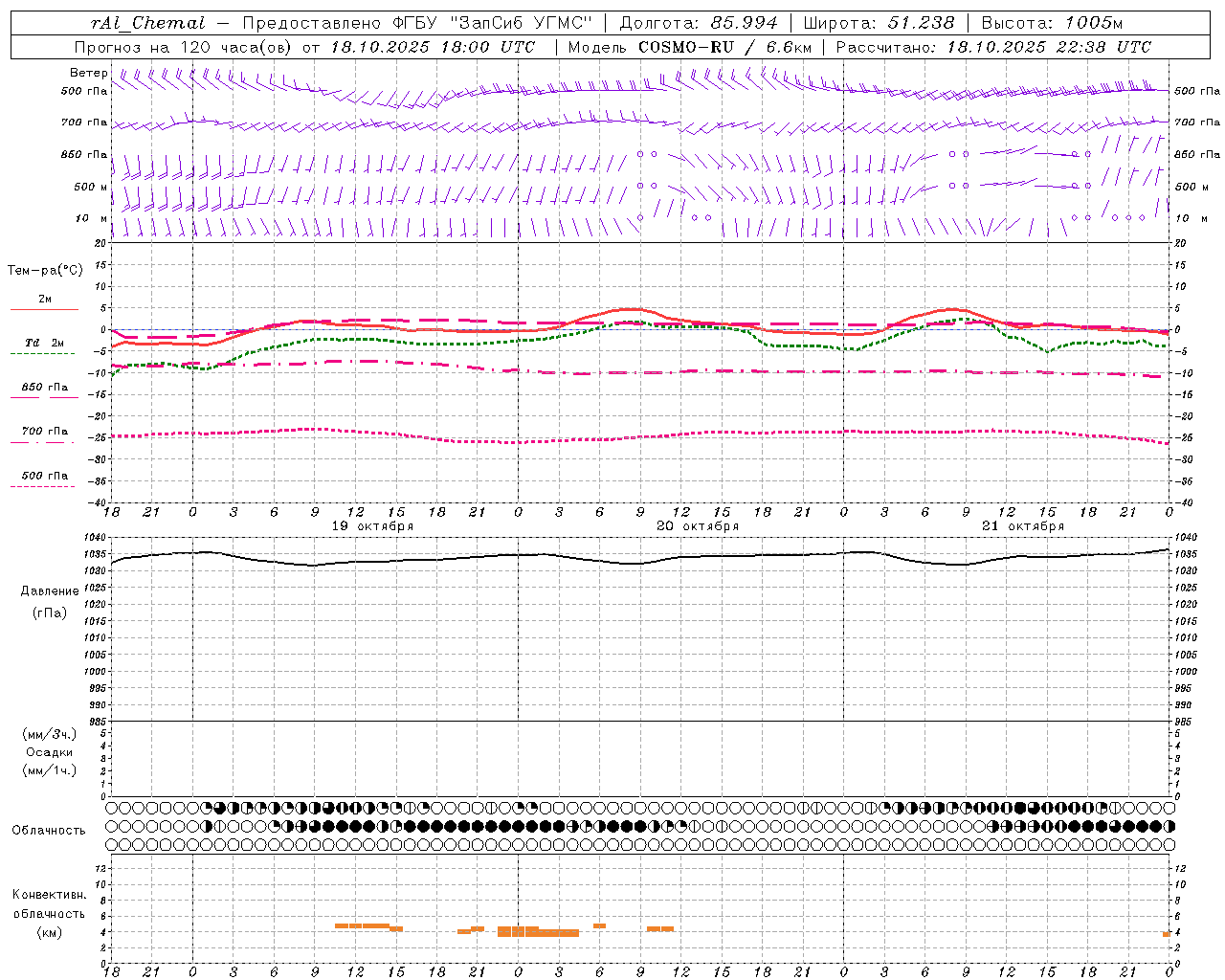Click the 850 гПа temperature legend entry
The image size is (1225, 980).
(44, 388)
